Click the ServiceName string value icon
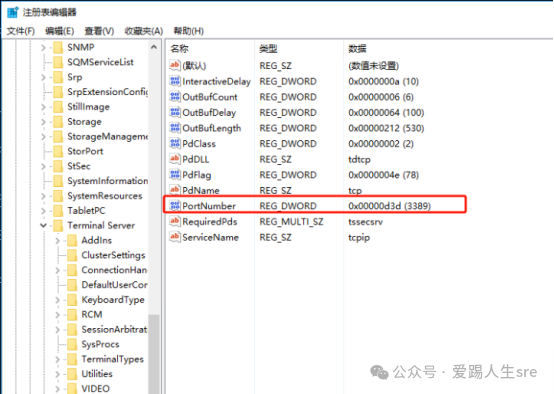Image resolution: width=554 pixels, height=394 pixels. pos(175,237)
